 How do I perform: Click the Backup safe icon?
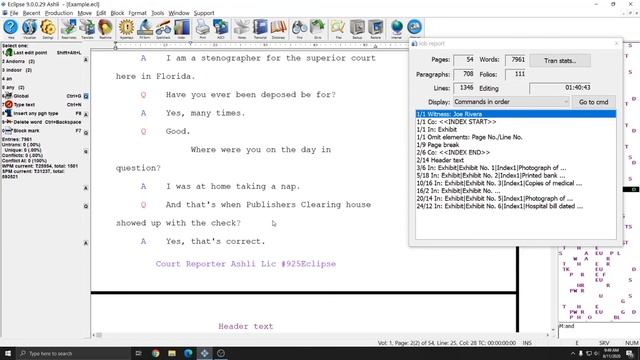click(x=357, y=29)
